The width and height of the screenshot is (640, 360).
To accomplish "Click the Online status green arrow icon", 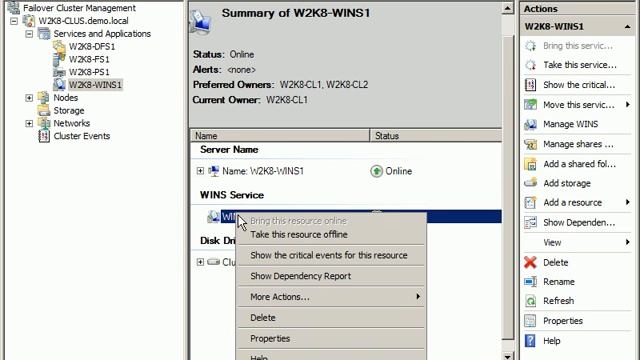I will pos(376,171).
